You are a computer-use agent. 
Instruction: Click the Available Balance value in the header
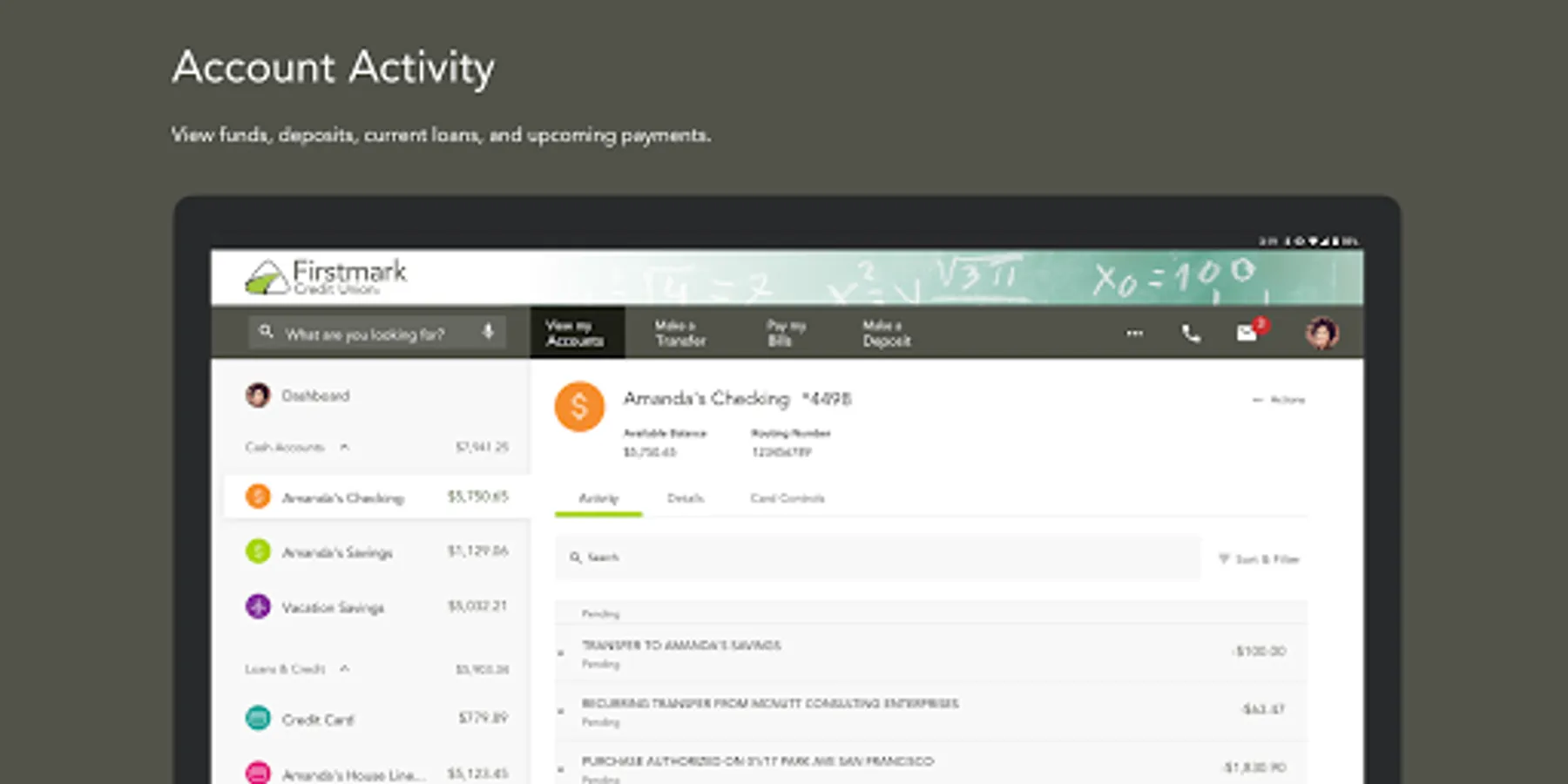tap(650, 452)
